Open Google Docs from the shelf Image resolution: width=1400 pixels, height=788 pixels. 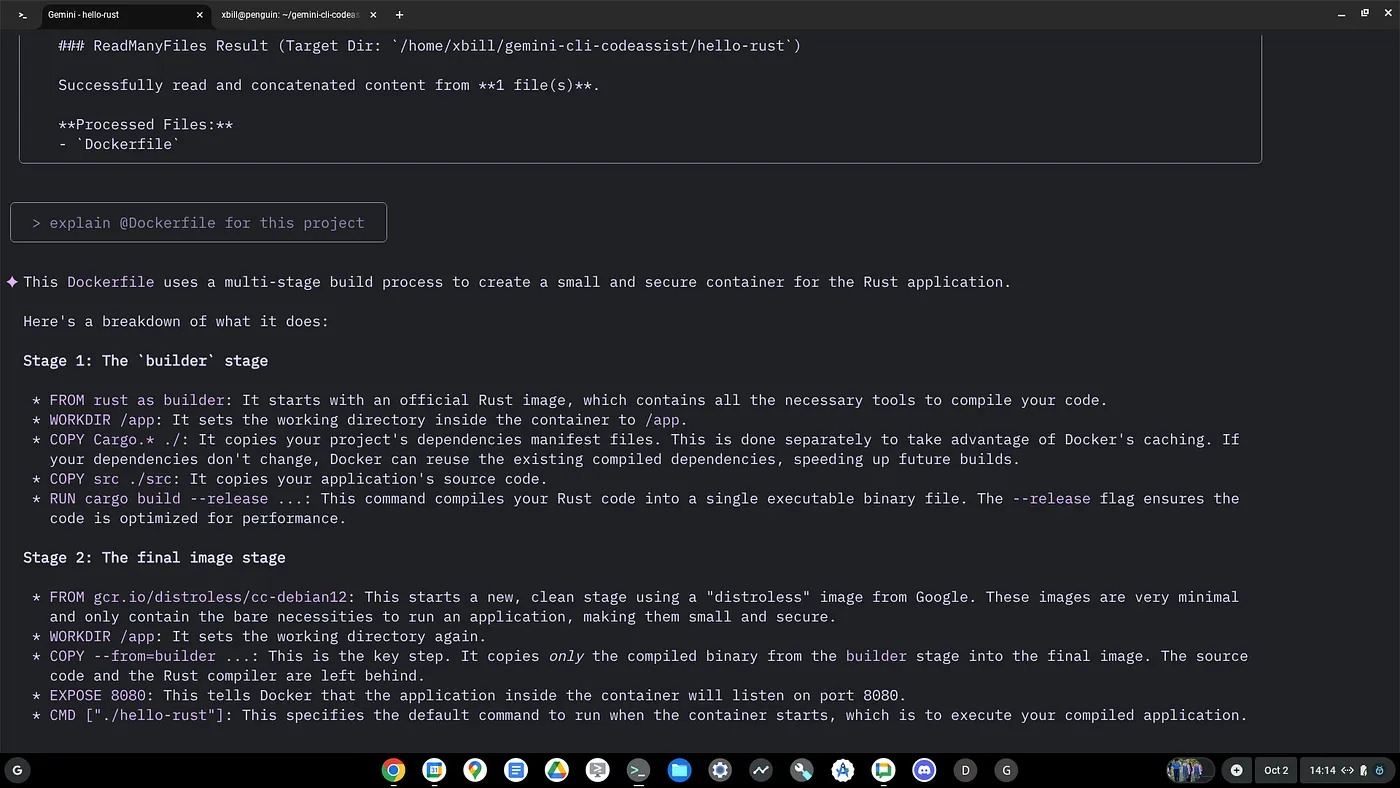click(x=516, y=770)
